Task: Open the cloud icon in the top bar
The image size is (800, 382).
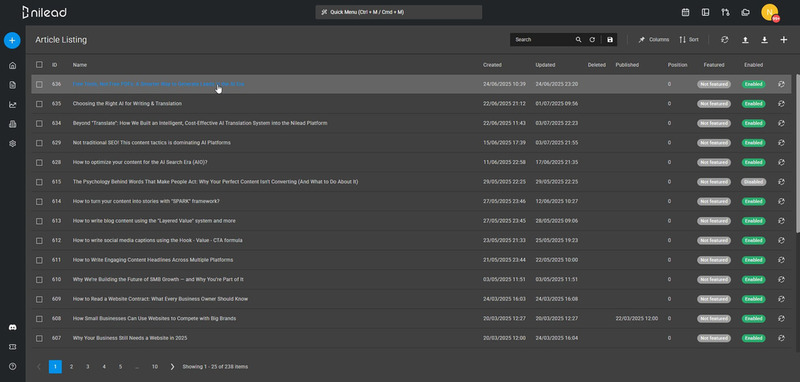Action: [745, 12]
